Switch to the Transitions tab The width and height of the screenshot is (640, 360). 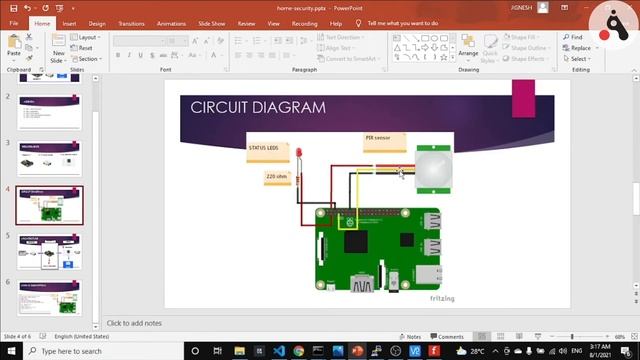[131, 24]
